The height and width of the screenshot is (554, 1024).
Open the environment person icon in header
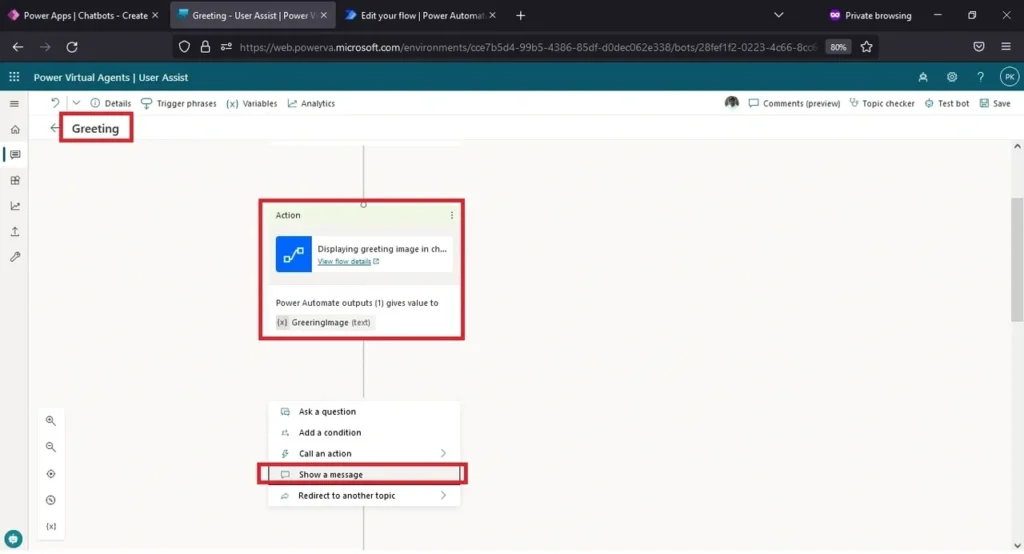coord(923,77)
